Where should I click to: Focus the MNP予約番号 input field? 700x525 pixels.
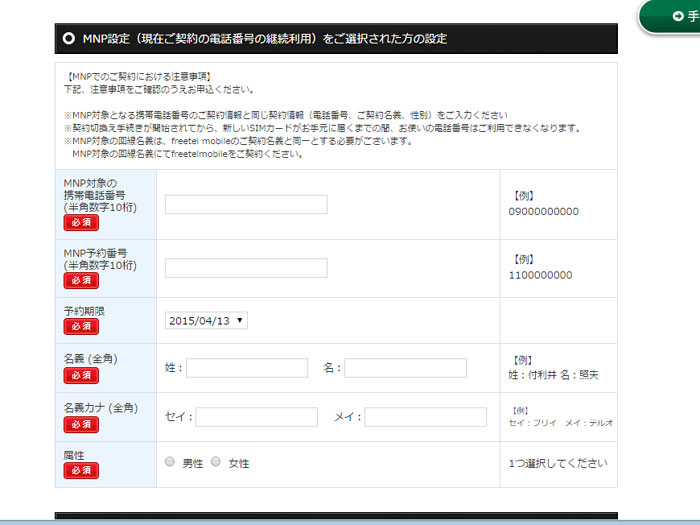click(246, 268)
